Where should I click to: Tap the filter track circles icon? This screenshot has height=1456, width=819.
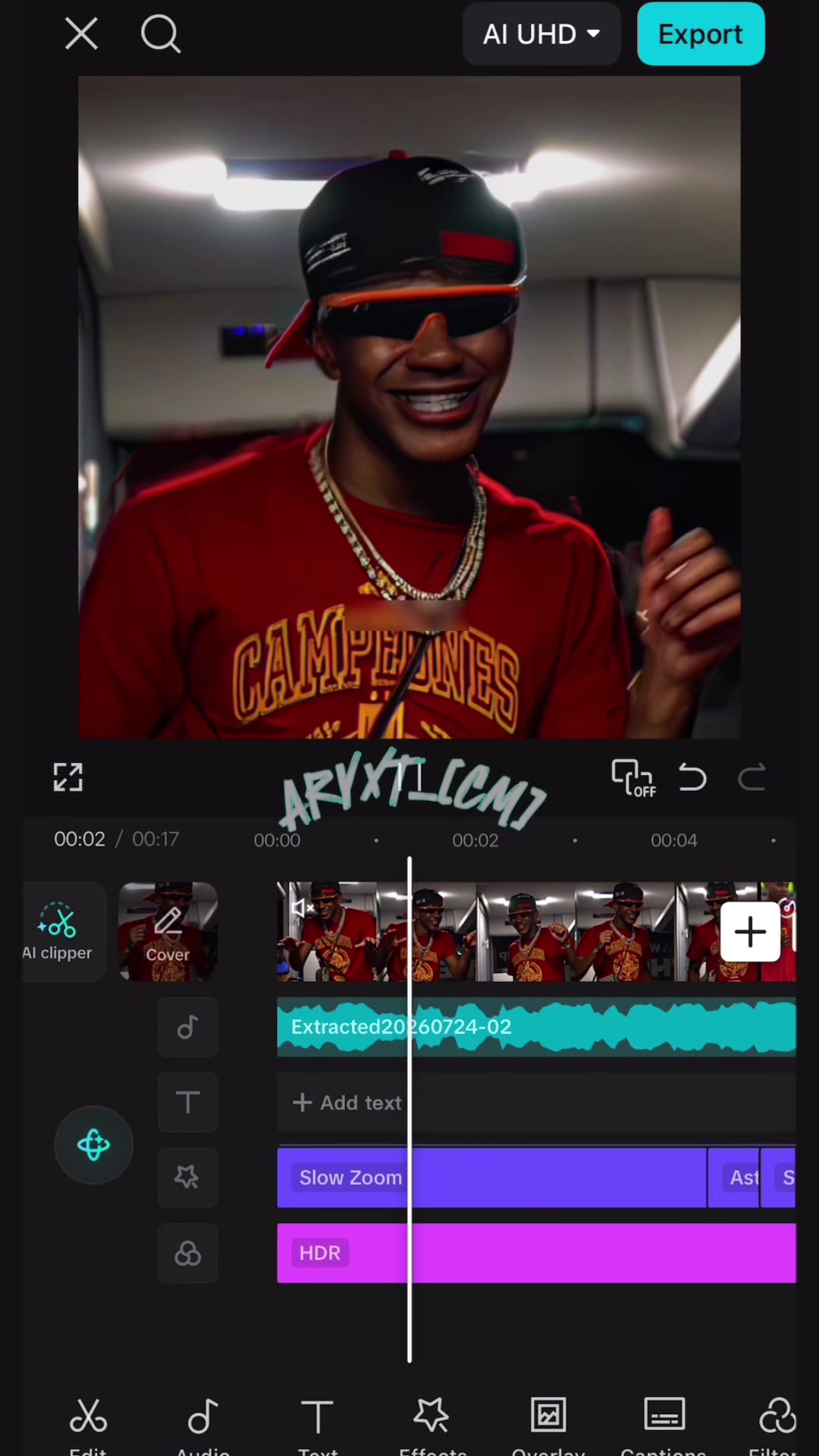coord(188,1254)
